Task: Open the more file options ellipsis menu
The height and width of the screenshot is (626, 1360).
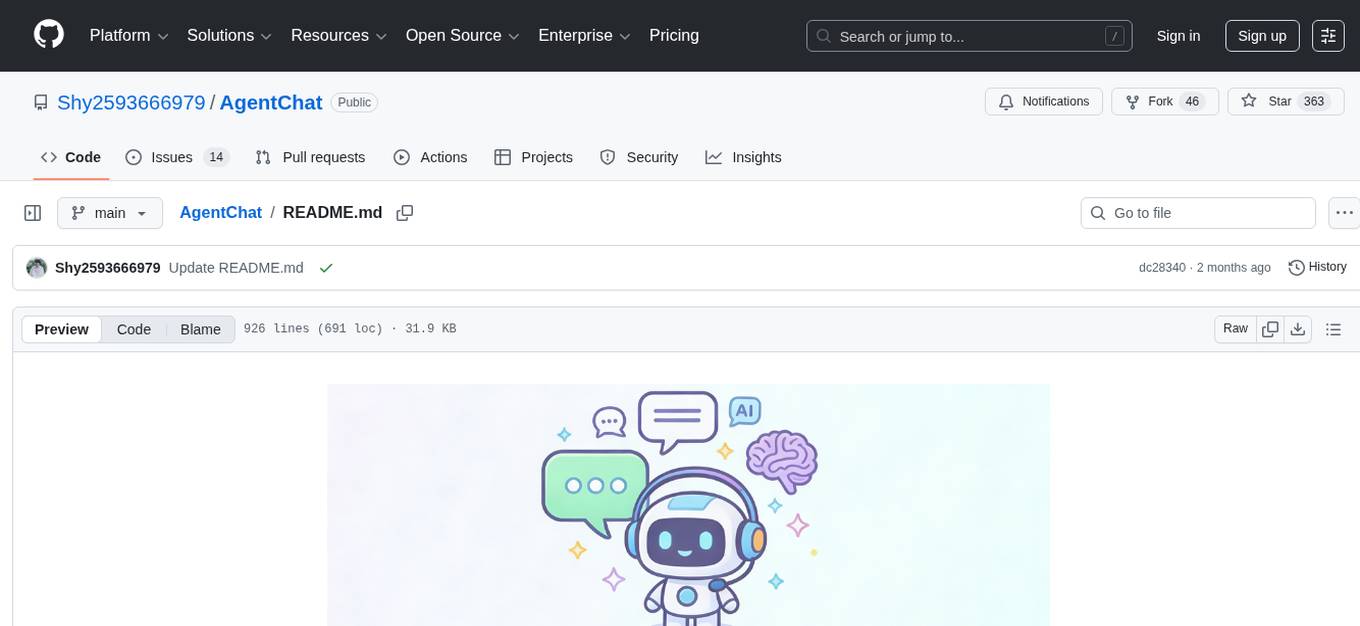Action: (1344, 212)
